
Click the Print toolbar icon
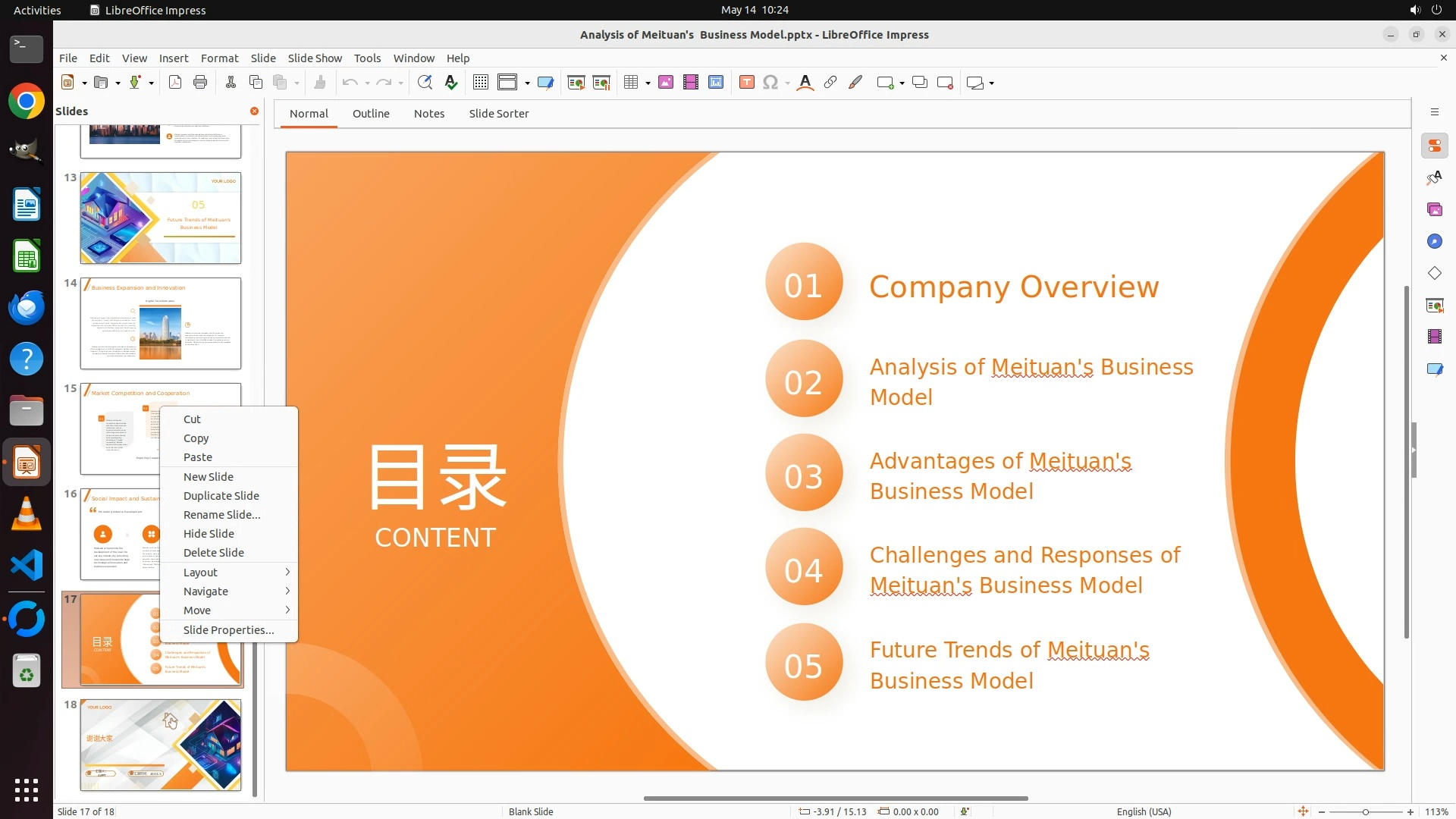200,83
